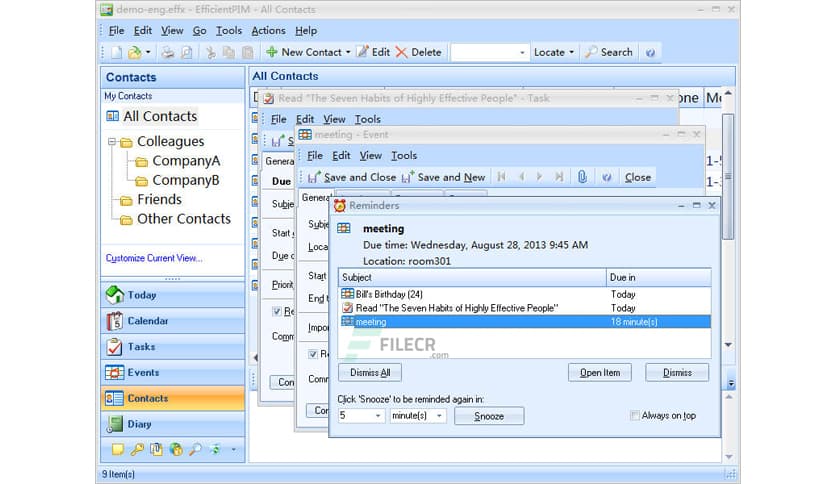Enable the Always on top checkbox
The height and width of the screenshot is (484, 836).
tap(634, 415)
